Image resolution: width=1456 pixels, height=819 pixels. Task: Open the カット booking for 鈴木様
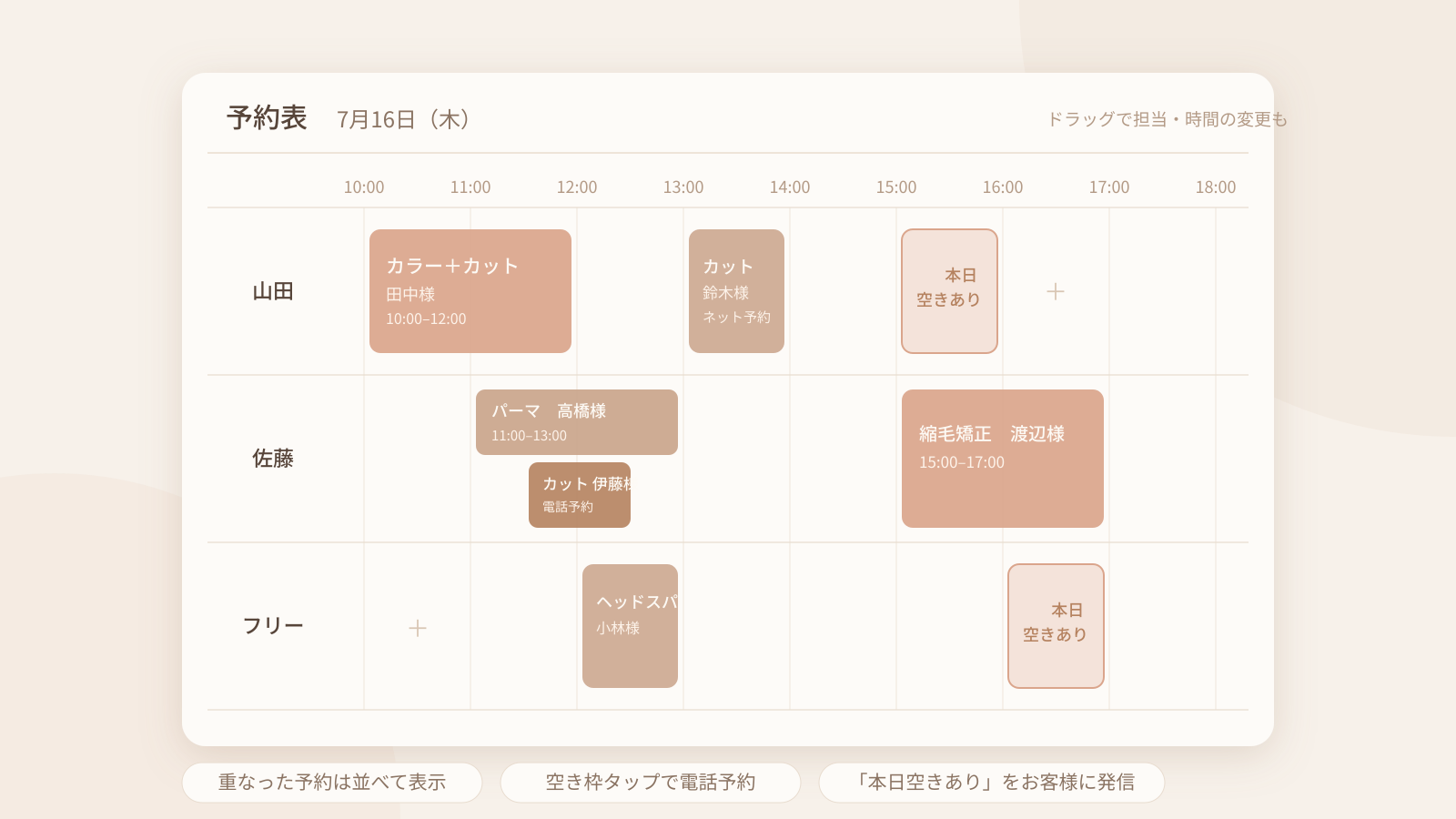click(736, 291)
